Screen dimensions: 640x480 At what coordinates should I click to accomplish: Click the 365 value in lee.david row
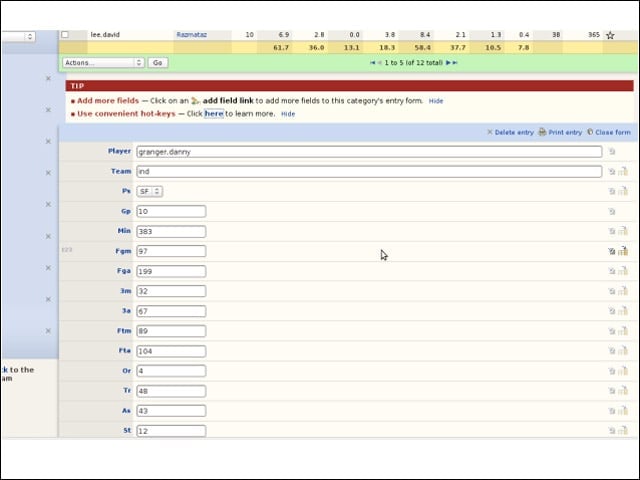(x=594, y=35)
